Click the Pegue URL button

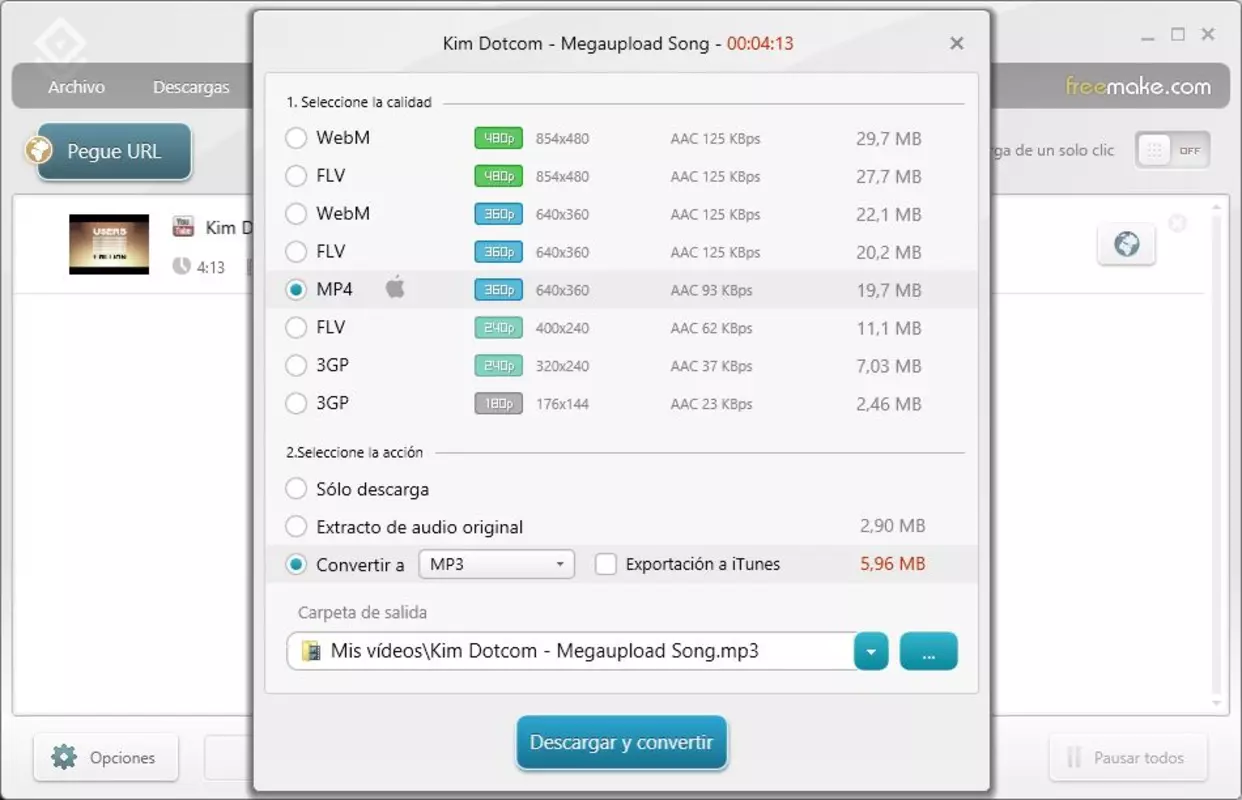point(113,152)
